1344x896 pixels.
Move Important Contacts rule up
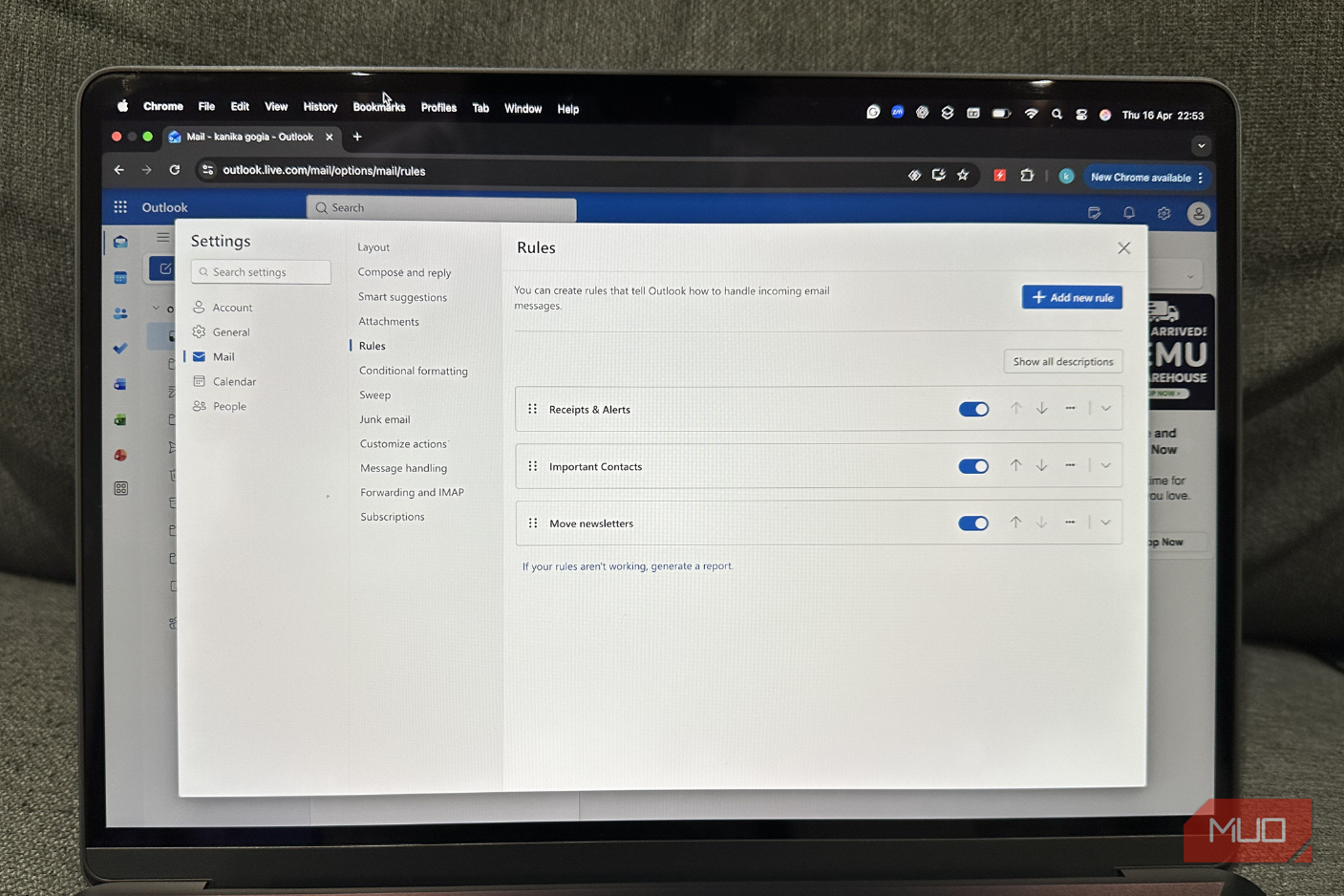coord(1015,466)
